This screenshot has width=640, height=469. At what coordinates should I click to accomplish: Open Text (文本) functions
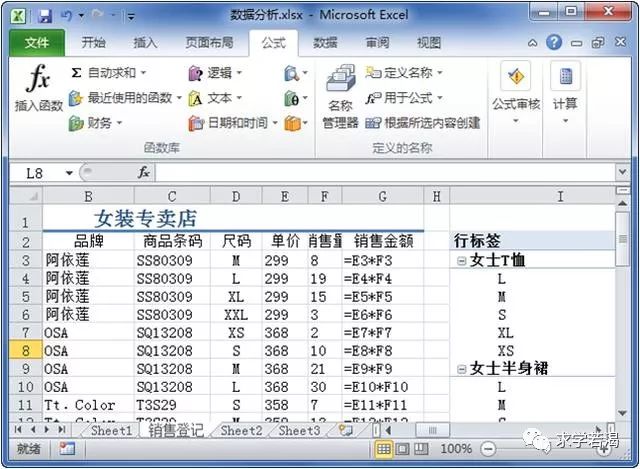[x=215, y=98]
